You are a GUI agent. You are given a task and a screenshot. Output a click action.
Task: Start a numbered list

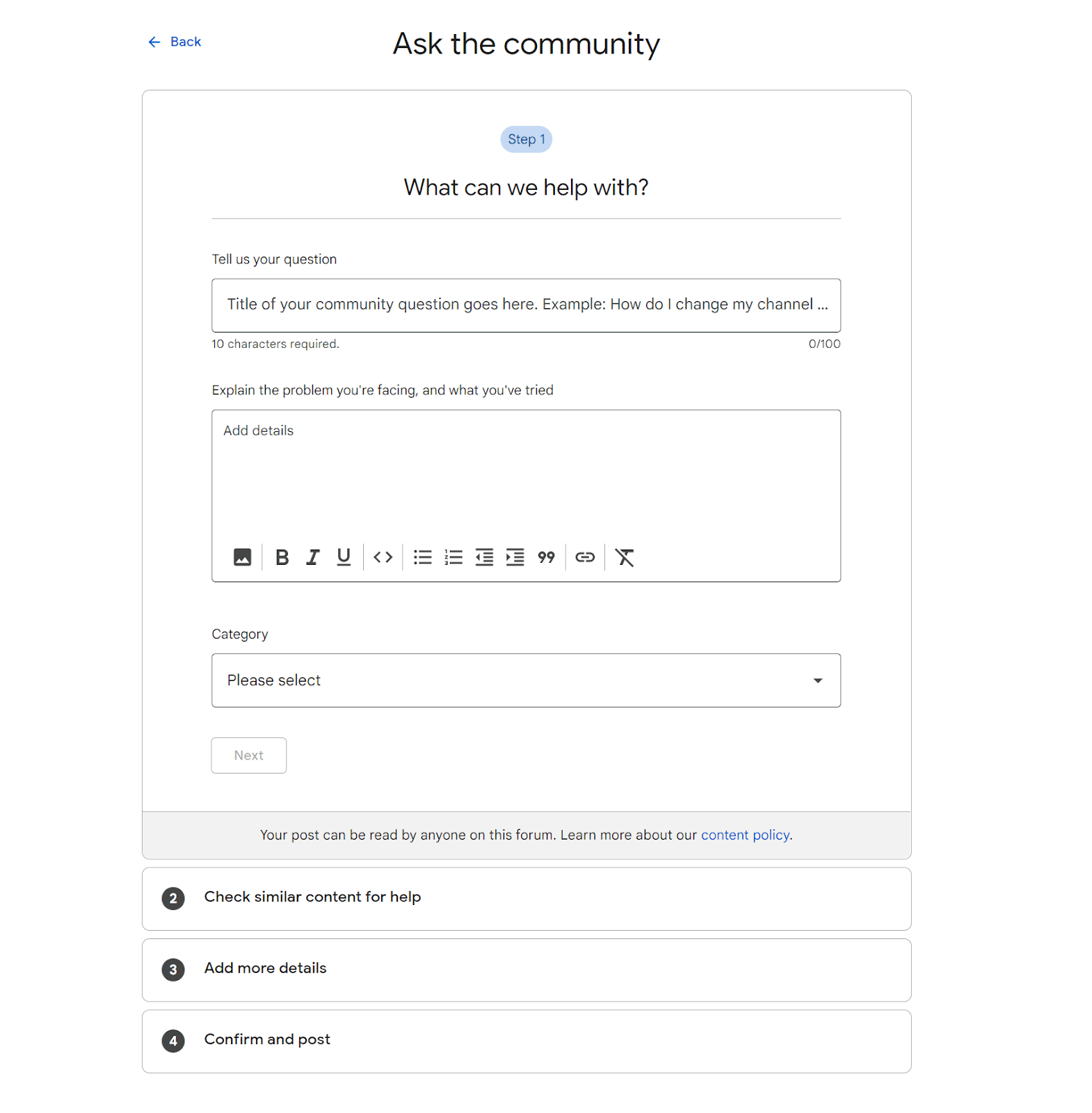tap(453, 557)
